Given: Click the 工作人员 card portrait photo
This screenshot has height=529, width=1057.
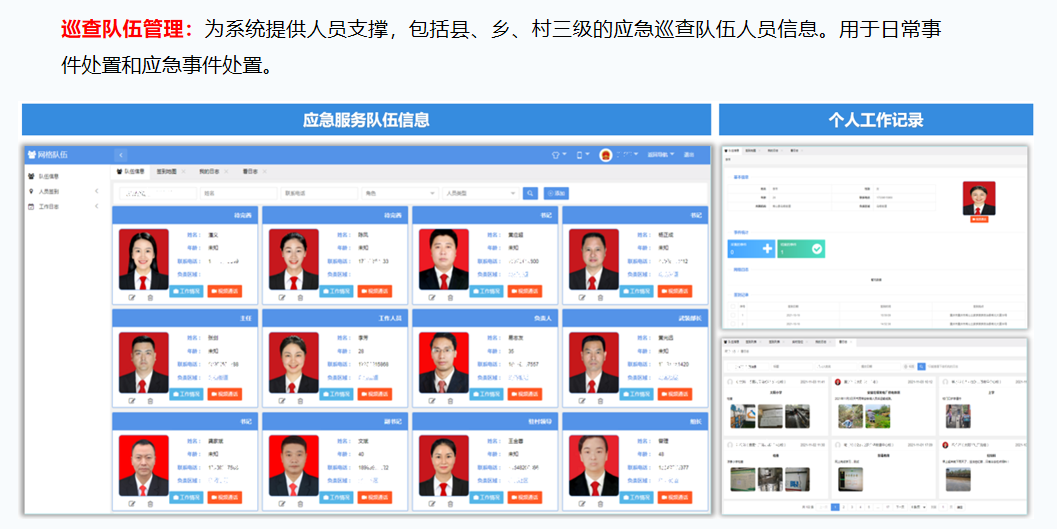Looking at the screenshot, I should (x=293, y=363).
